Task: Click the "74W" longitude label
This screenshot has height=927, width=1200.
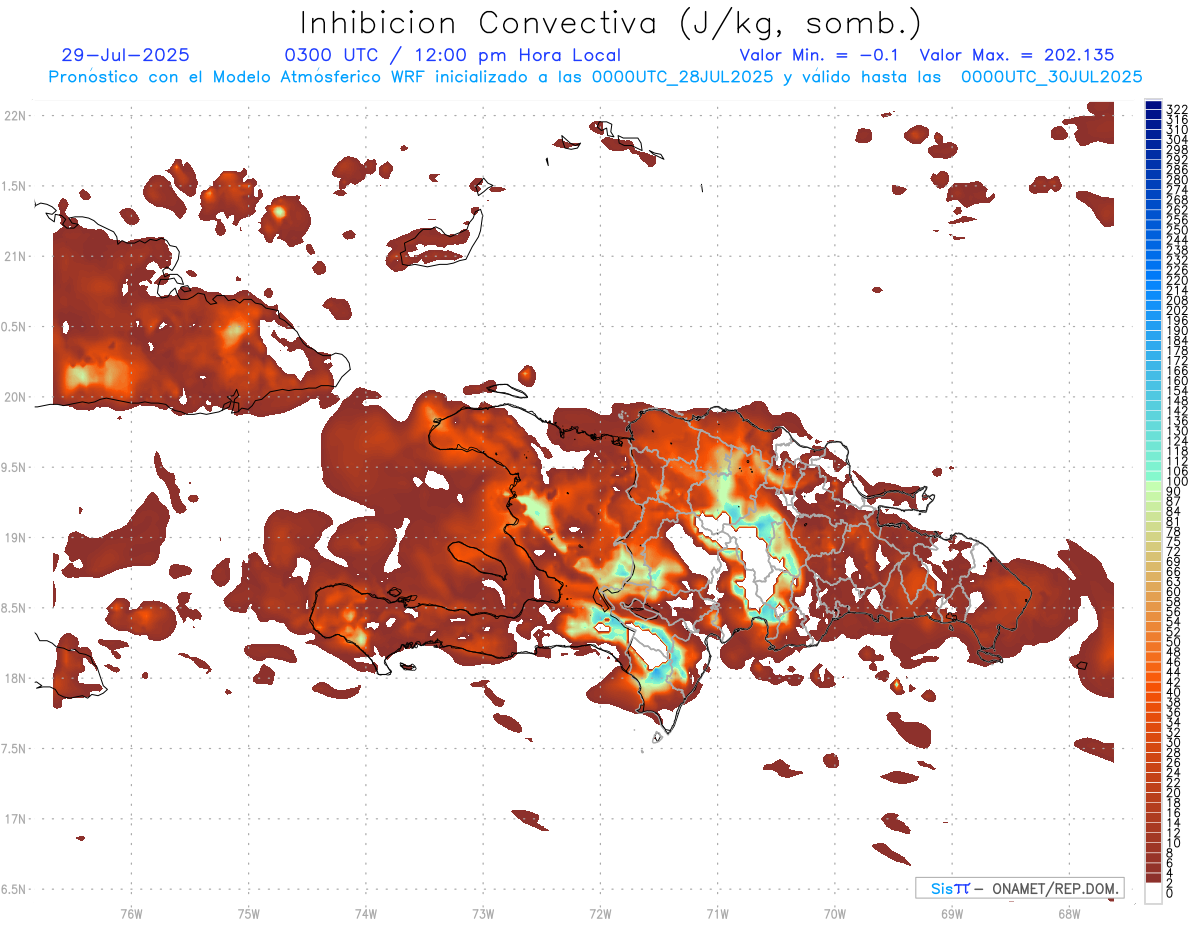Action: click(365, 913)
